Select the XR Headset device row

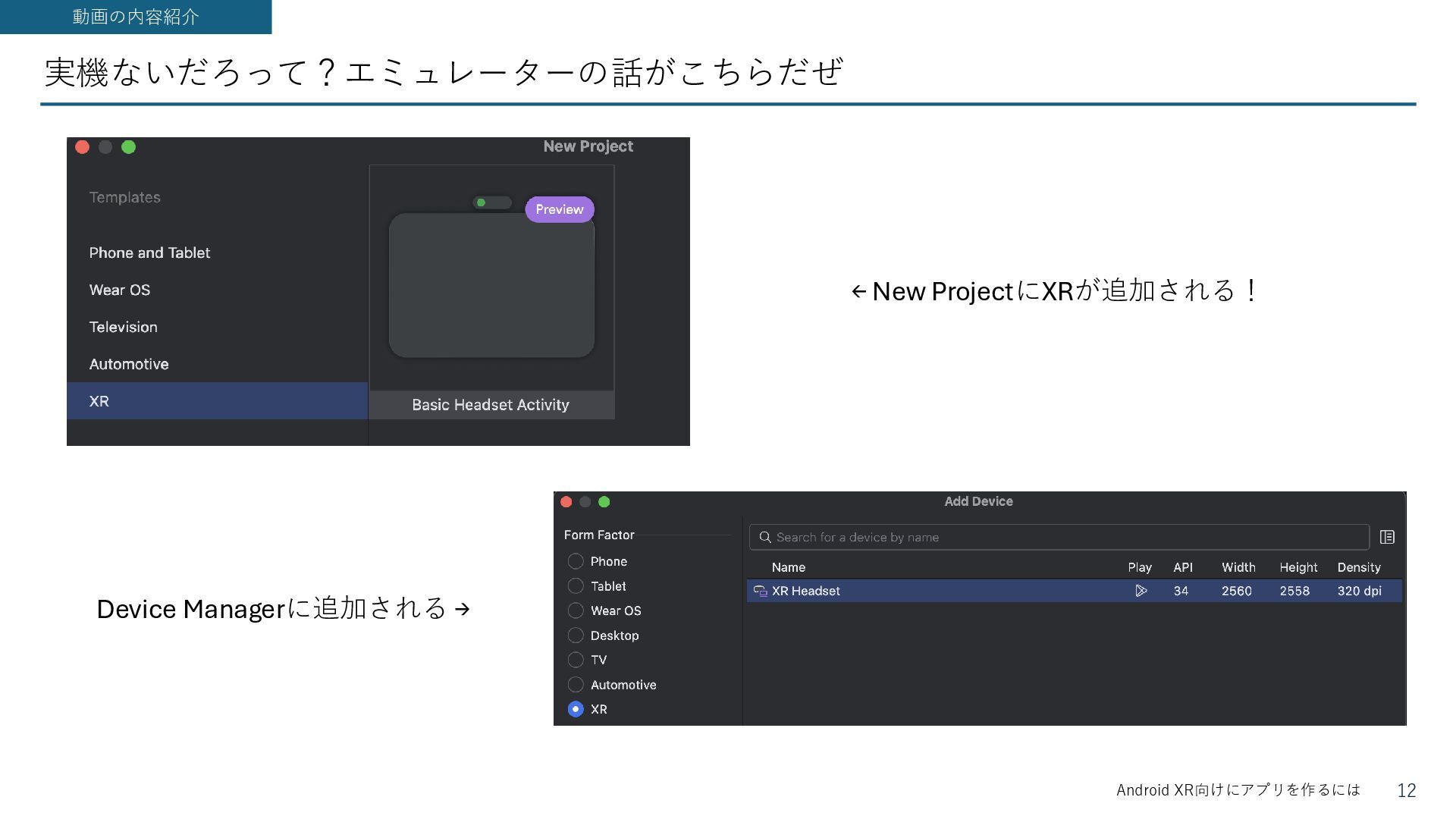1075,591
